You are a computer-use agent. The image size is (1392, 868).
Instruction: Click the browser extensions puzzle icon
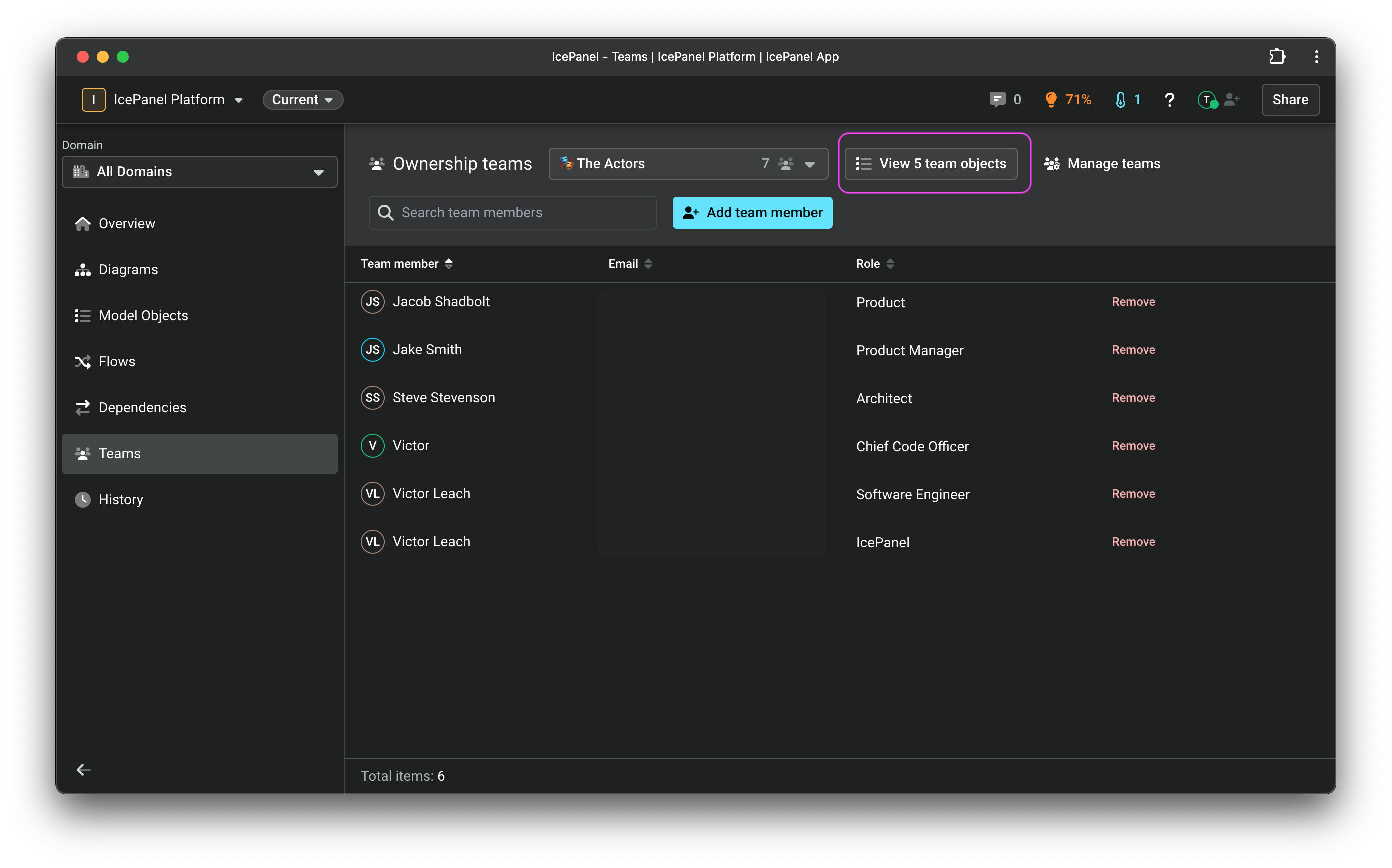pos(1277,57)
